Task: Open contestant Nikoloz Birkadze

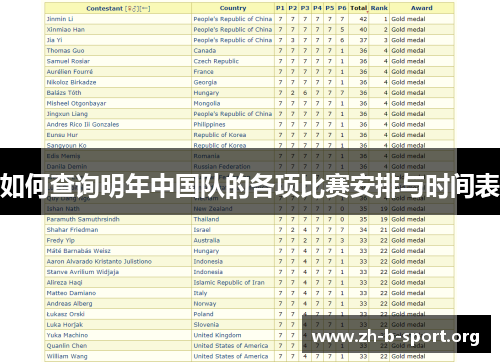Action: (x=71, y=82)
